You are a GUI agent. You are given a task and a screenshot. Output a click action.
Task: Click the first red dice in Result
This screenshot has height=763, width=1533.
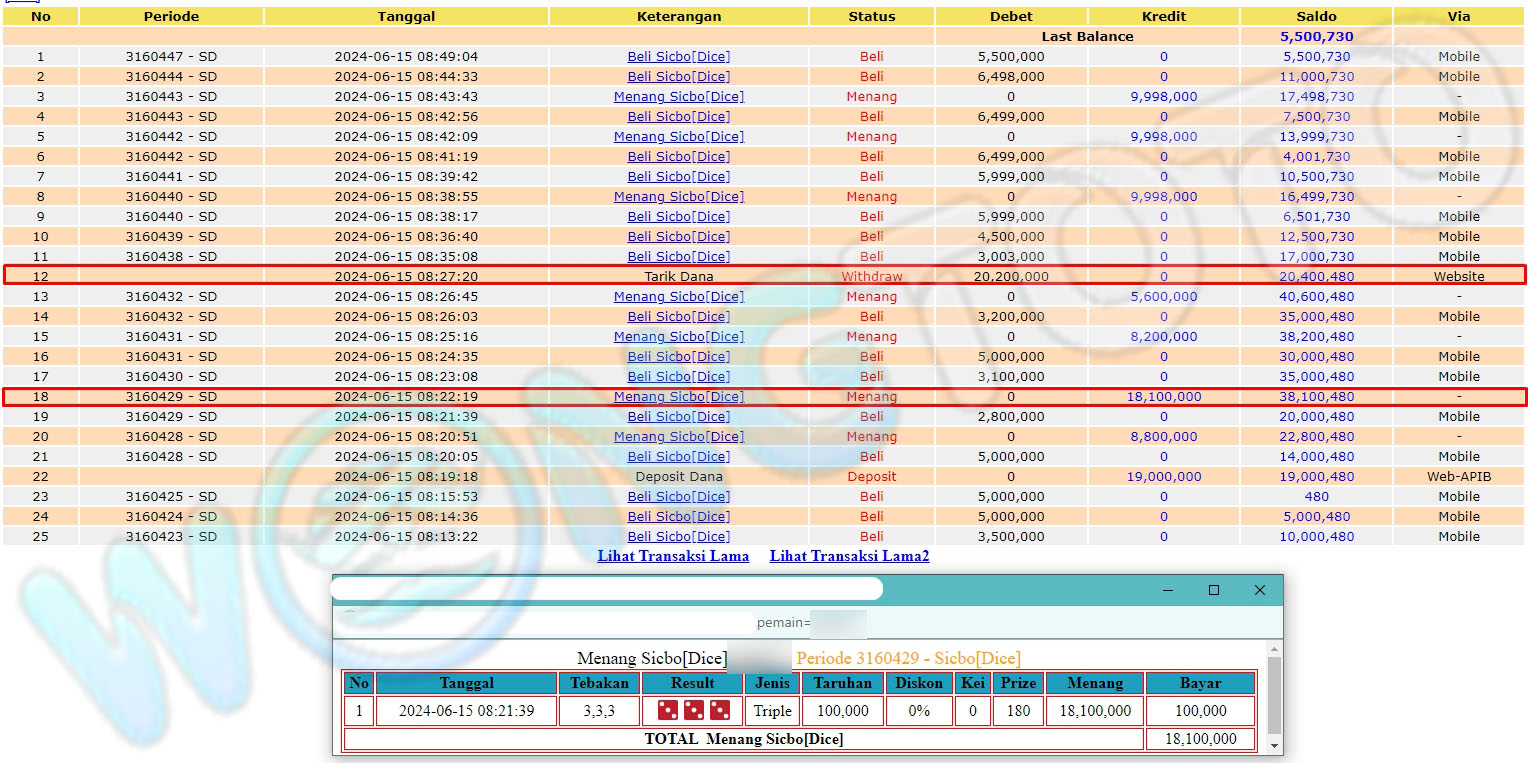pos(667,711)
